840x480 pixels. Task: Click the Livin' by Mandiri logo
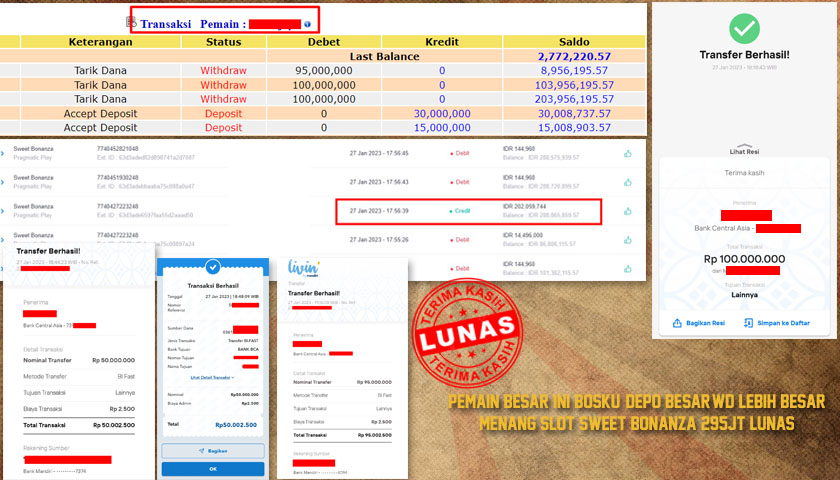click(305, 269)
